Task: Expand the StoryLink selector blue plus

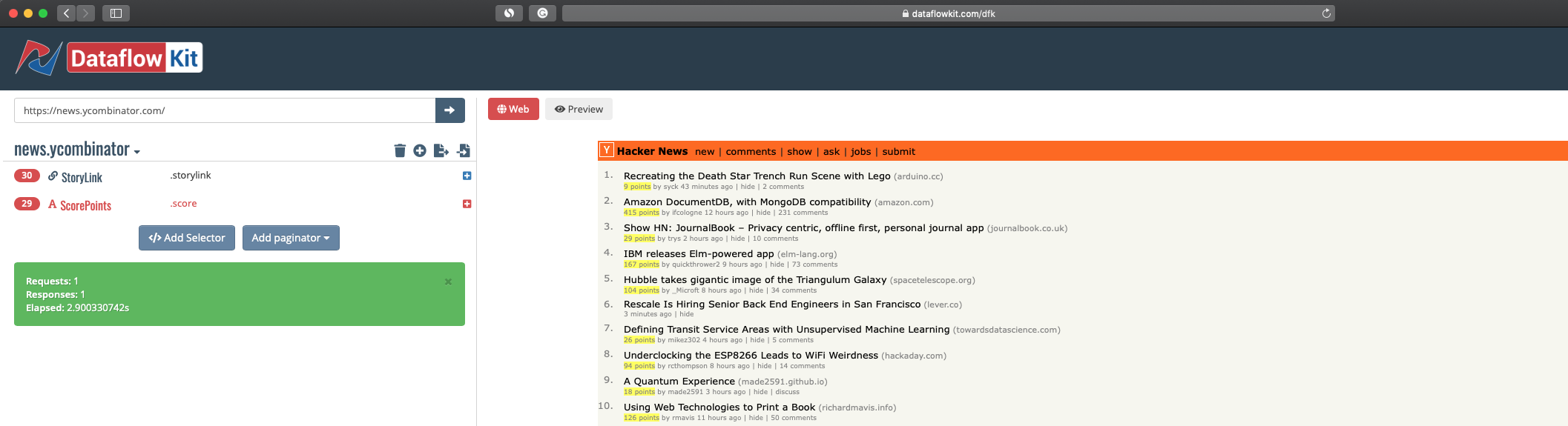Action: coord(467,176)
